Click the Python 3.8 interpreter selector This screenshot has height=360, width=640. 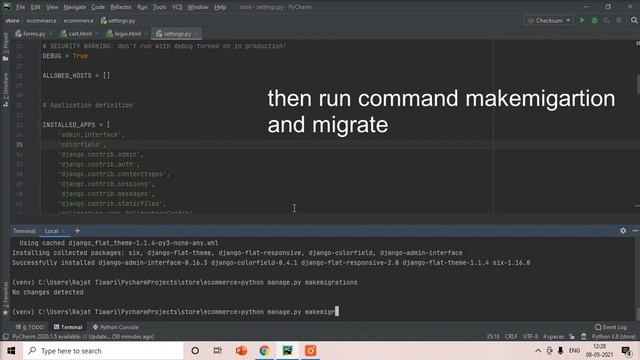614,337
